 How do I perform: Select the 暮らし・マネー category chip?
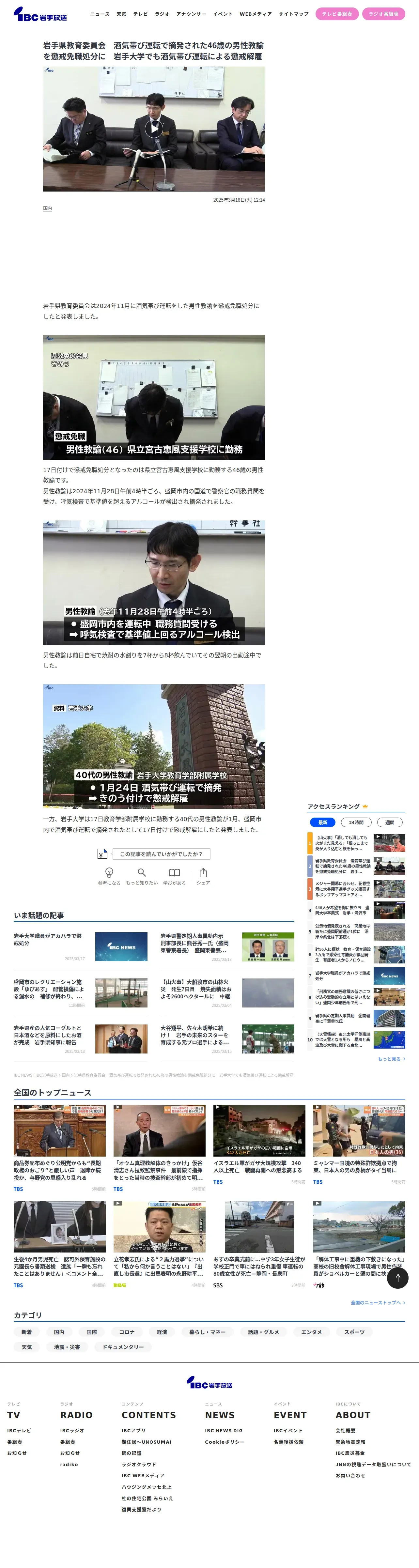click(x=207, y=1332)
